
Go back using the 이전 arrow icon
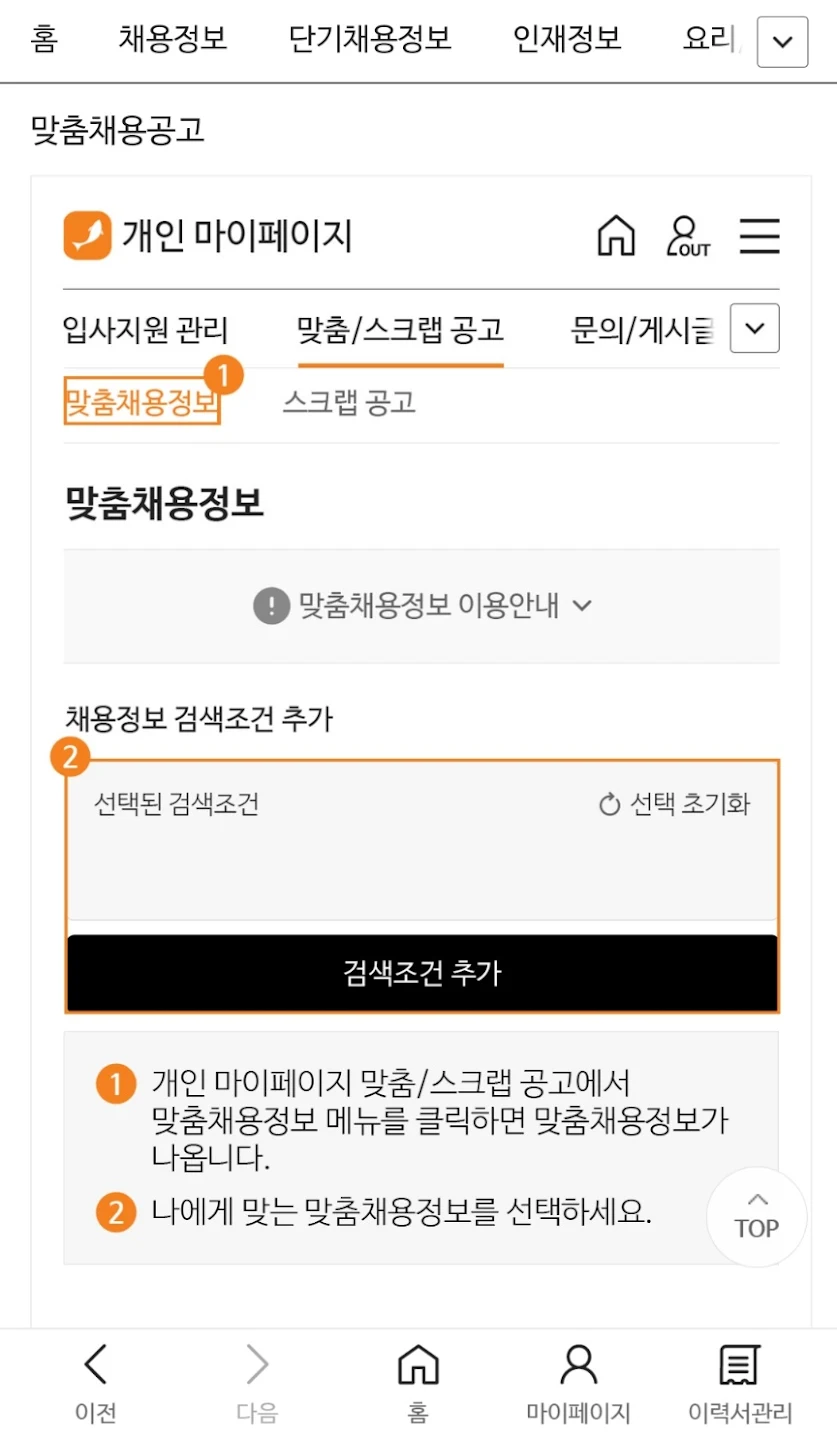pos(95,1363)
